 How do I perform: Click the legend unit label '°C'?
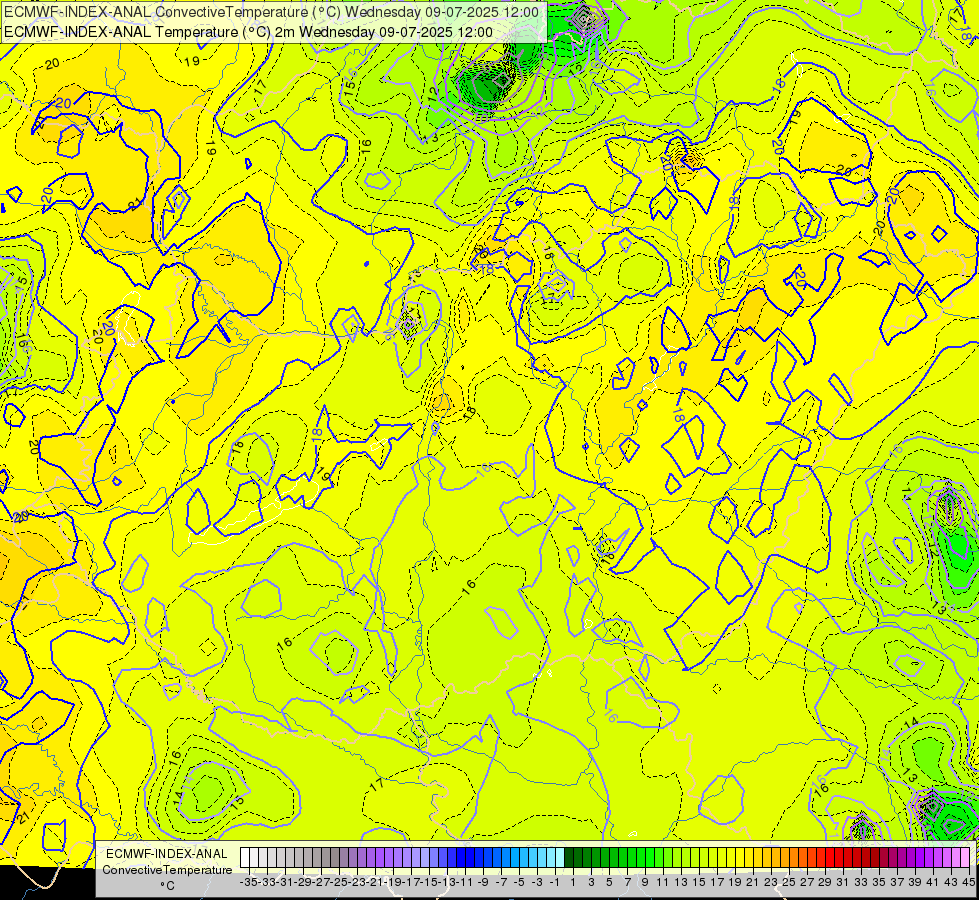pyautogui.click(x=167, y=885)
